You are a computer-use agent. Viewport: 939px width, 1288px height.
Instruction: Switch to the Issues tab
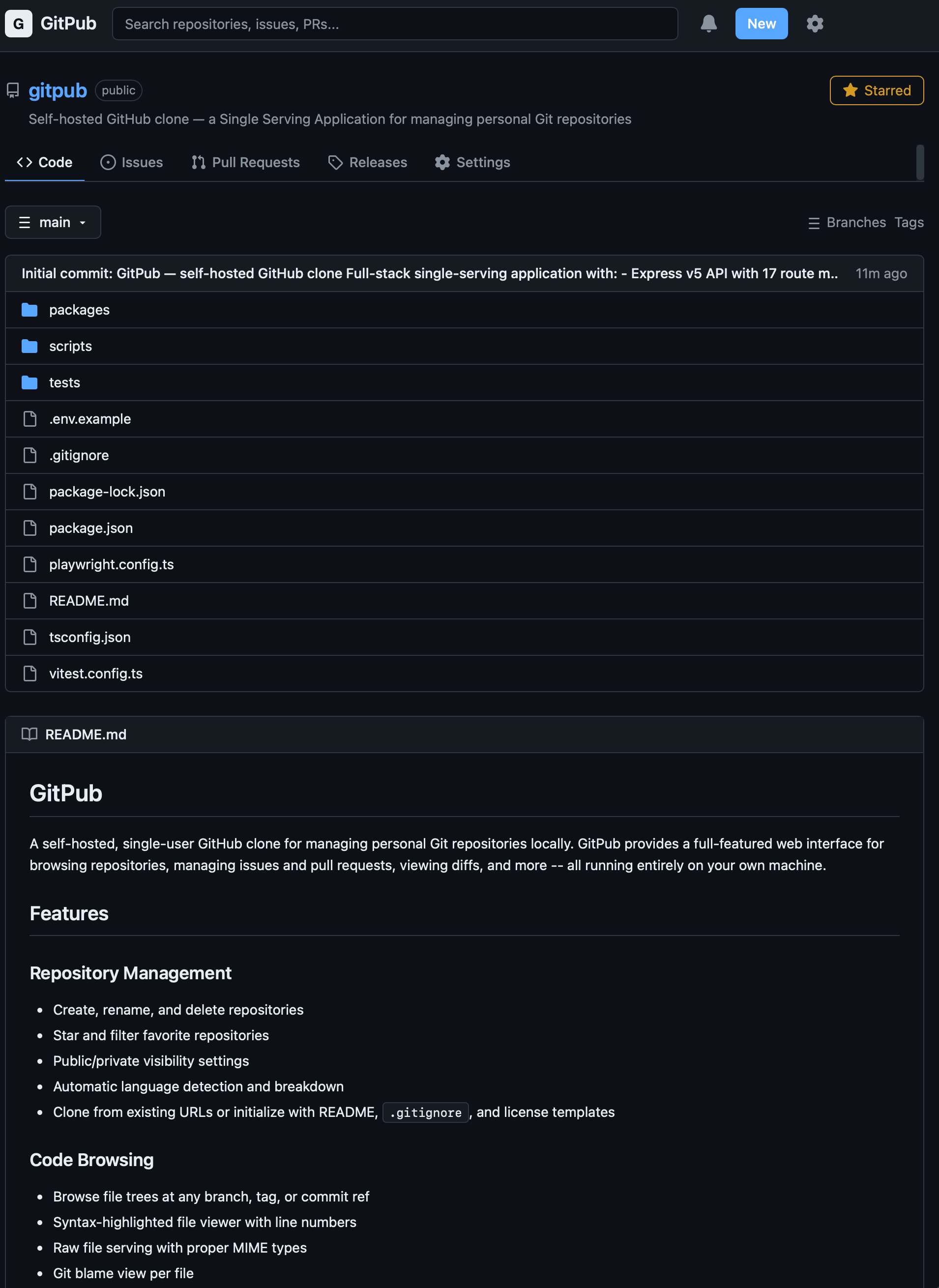click(x=132, y=162)
